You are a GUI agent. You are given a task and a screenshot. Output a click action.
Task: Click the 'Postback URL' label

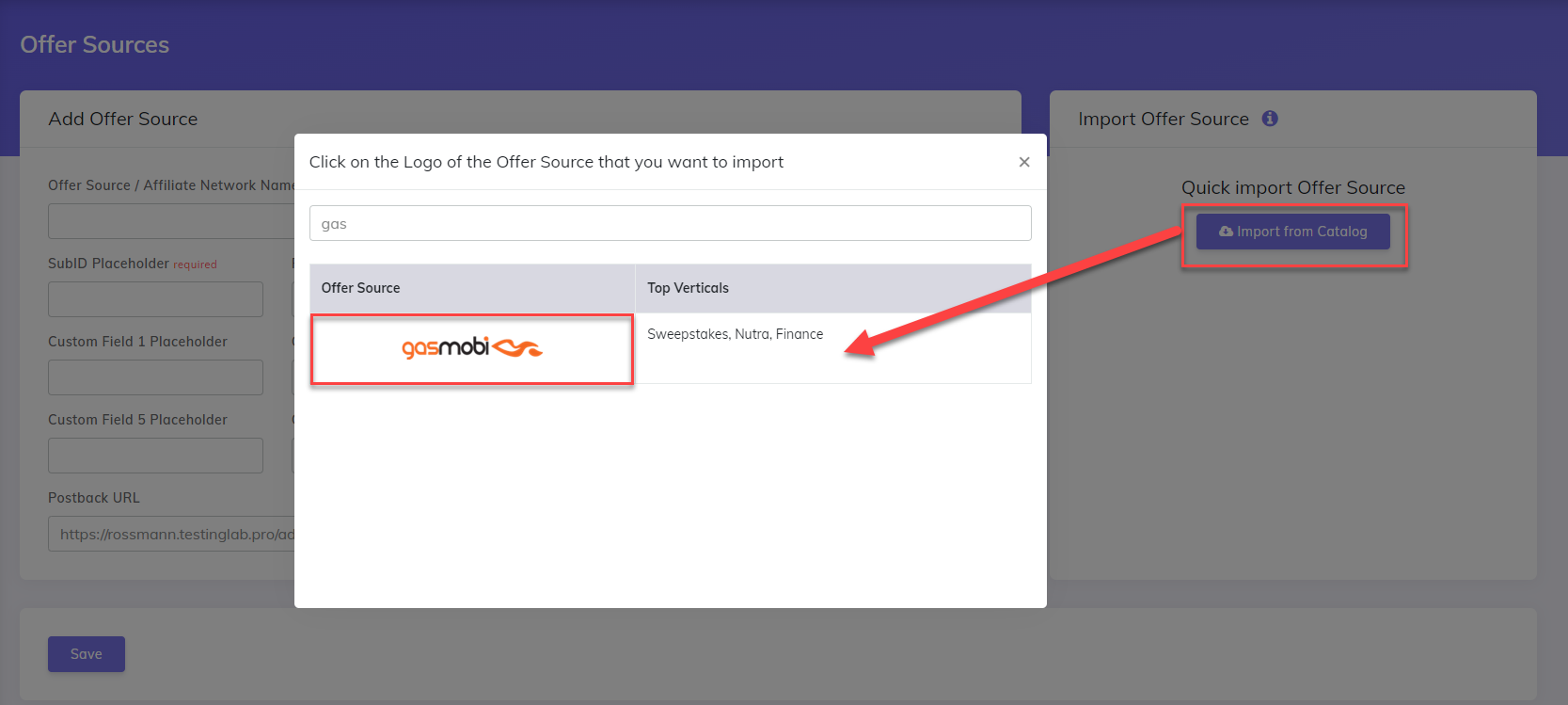94,498
